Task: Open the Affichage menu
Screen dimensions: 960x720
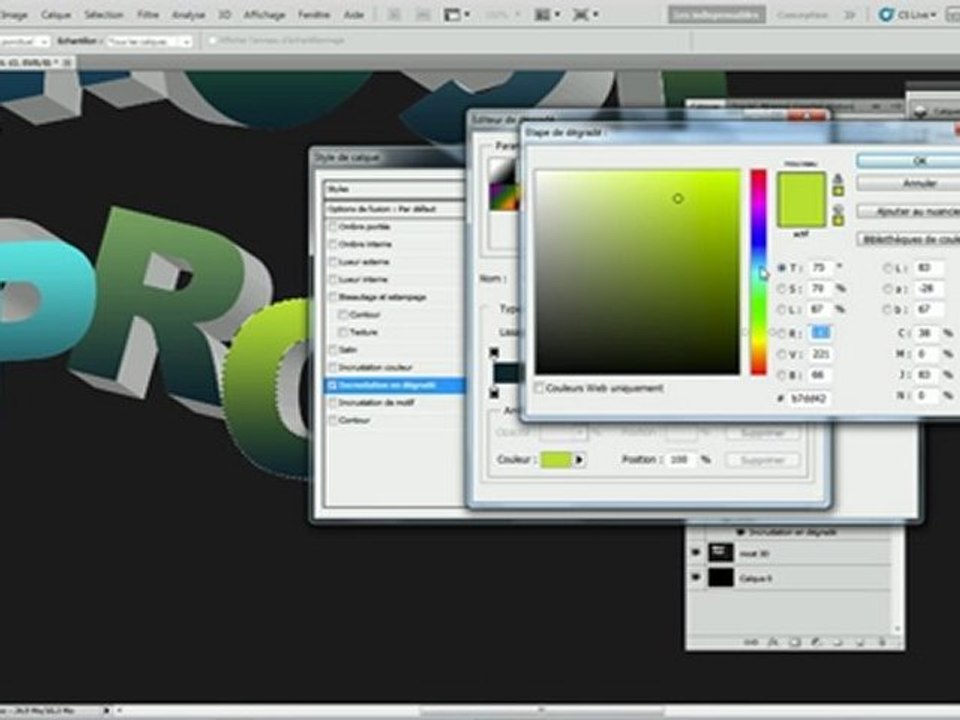Action: (x=264, y=15)
